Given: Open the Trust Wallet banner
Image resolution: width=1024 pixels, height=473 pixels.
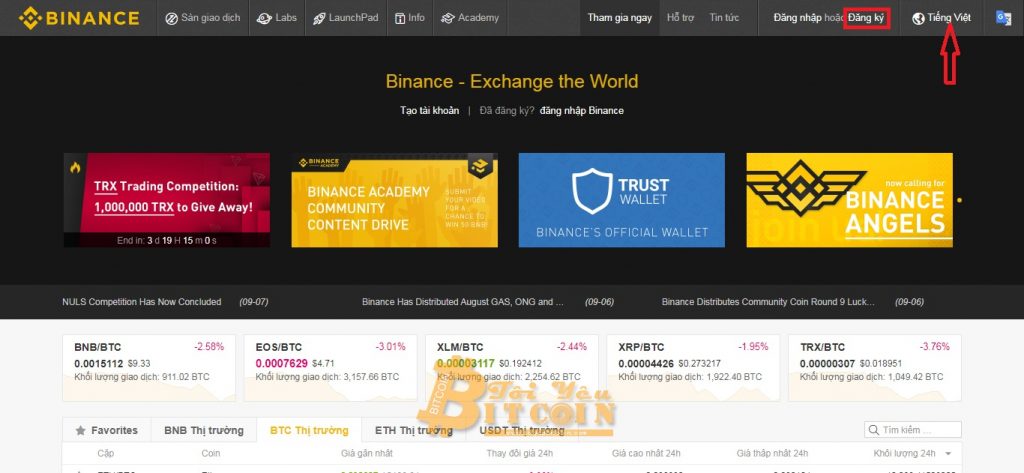Looking at the screenshot, I should (622, 200).
